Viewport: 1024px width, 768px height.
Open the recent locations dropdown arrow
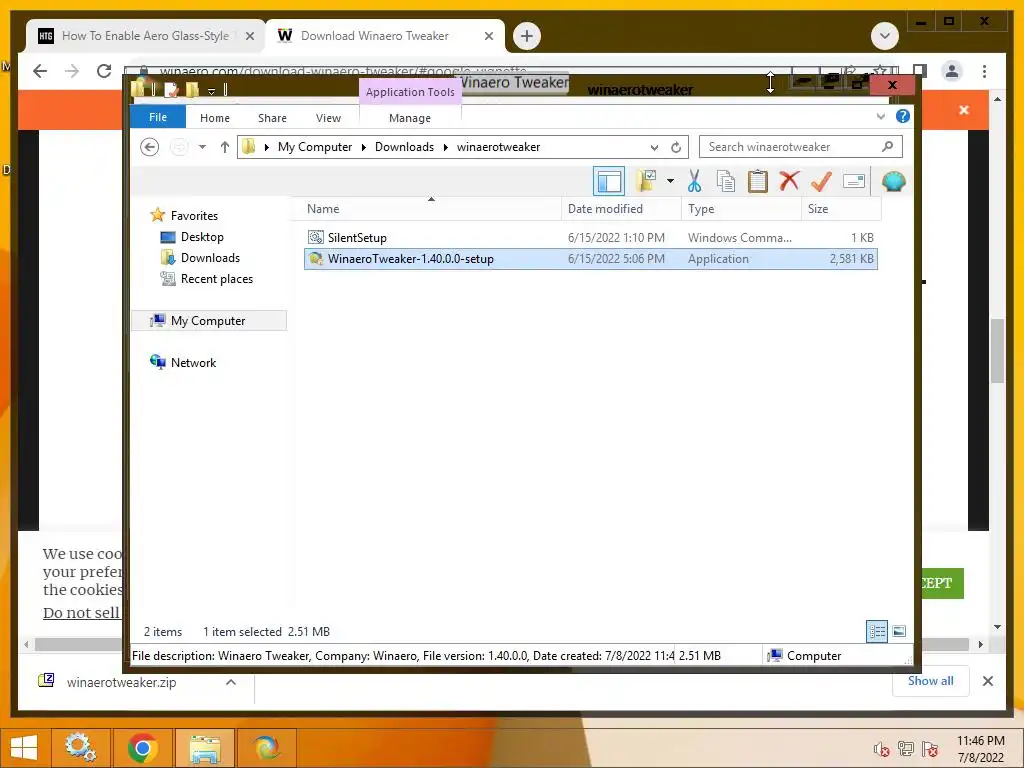(202, 147)
